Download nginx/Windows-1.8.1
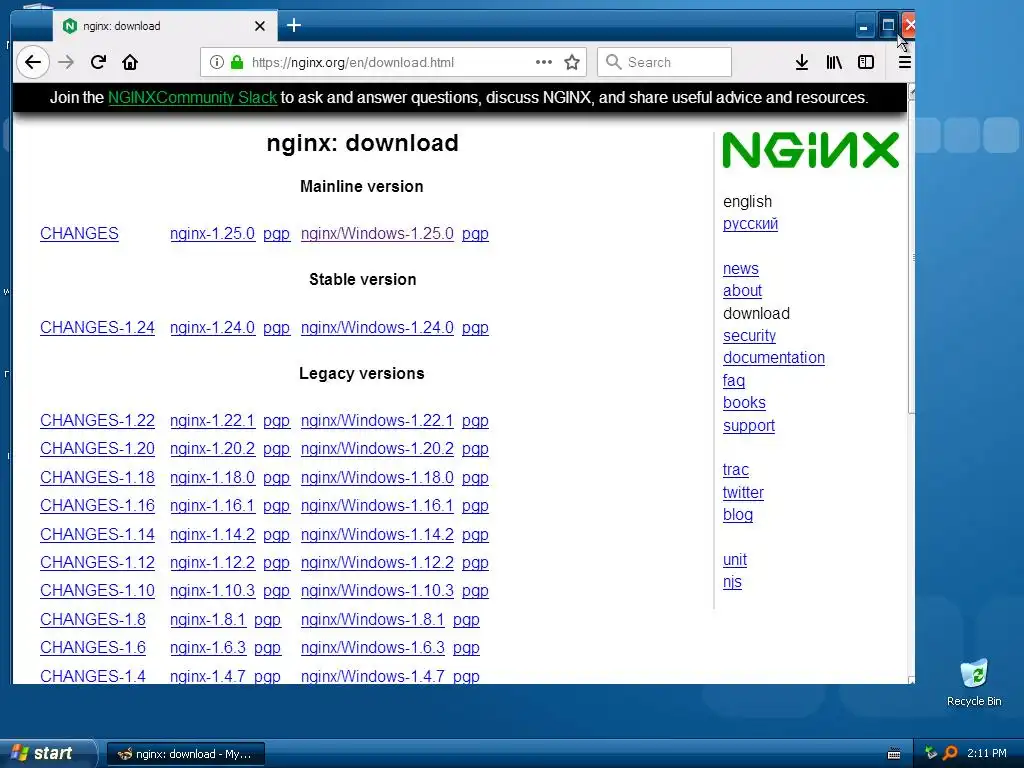 (372, 619)
